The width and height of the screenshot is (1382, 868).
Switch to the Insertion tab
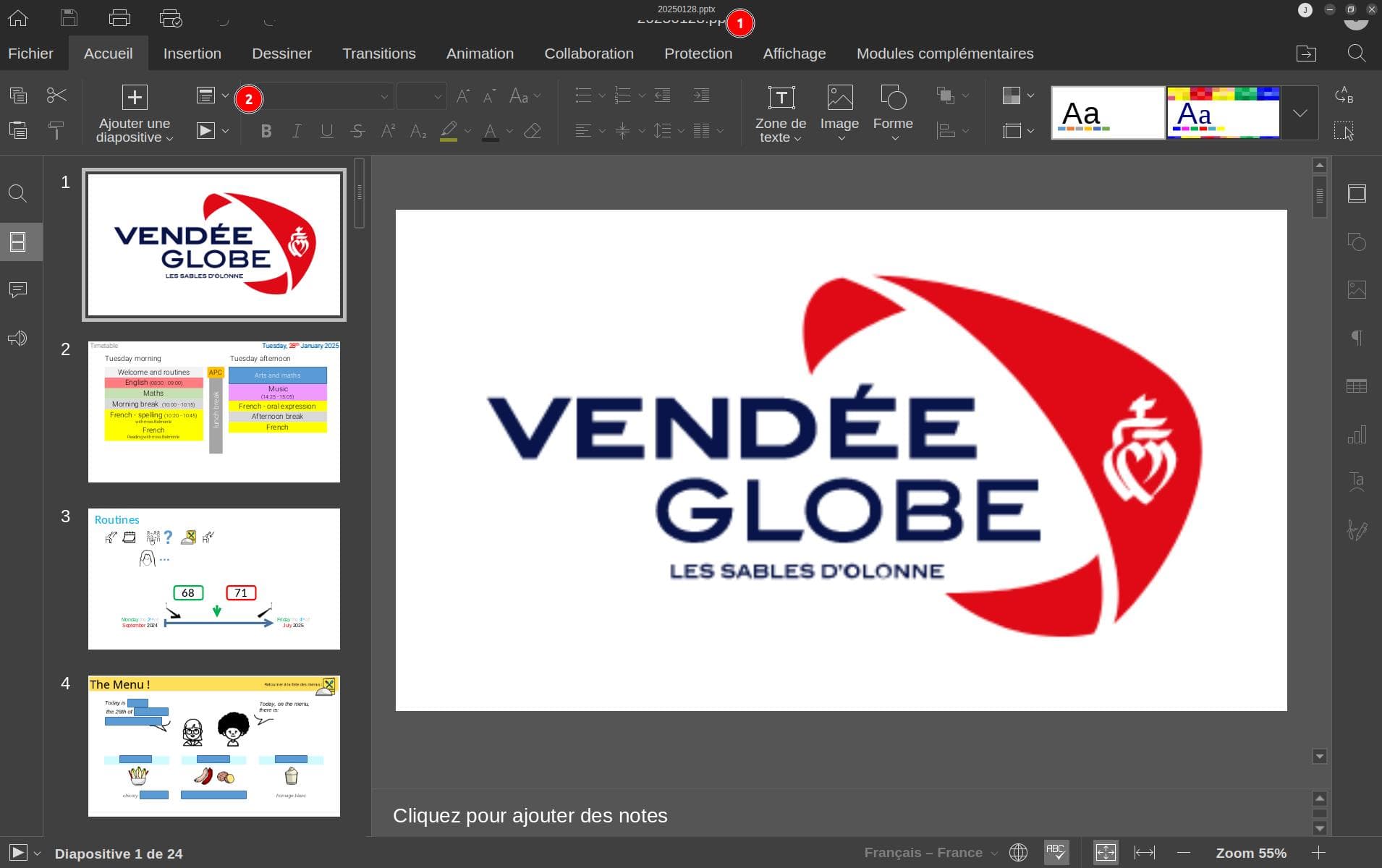tap(192, 54)
